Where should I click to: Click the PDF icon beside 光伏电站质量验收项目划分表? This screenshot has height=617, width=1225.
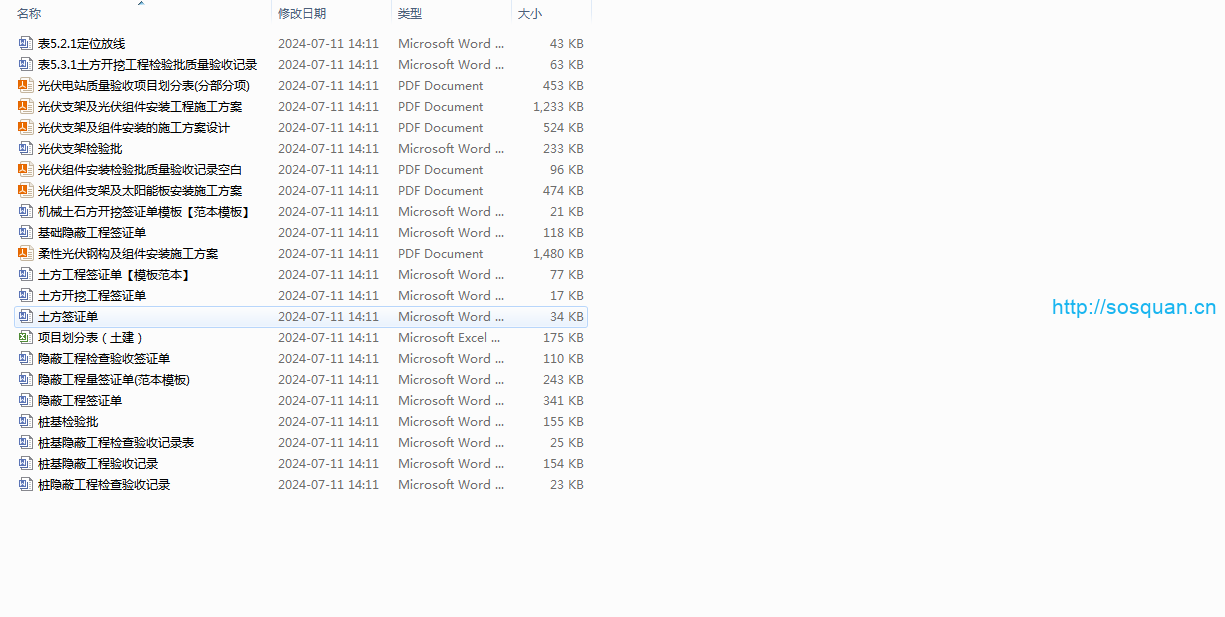coord(26,86)
